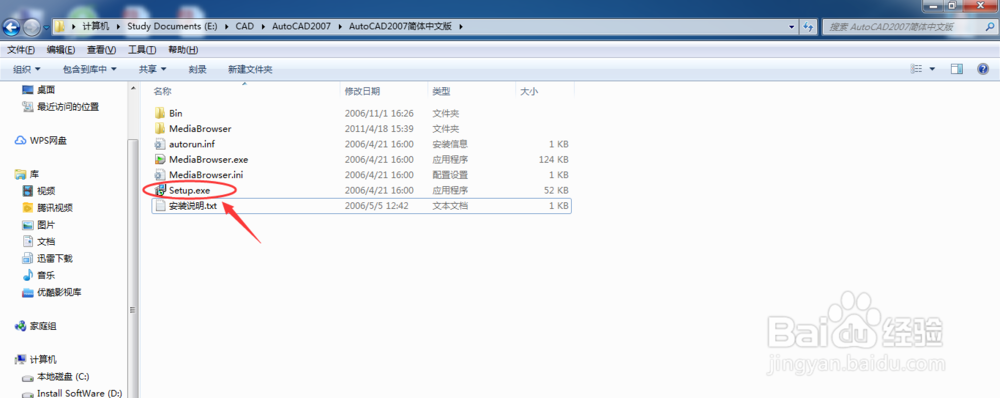Click the 刻录 toolbar button
The image size is (1000, 398).
198,69
